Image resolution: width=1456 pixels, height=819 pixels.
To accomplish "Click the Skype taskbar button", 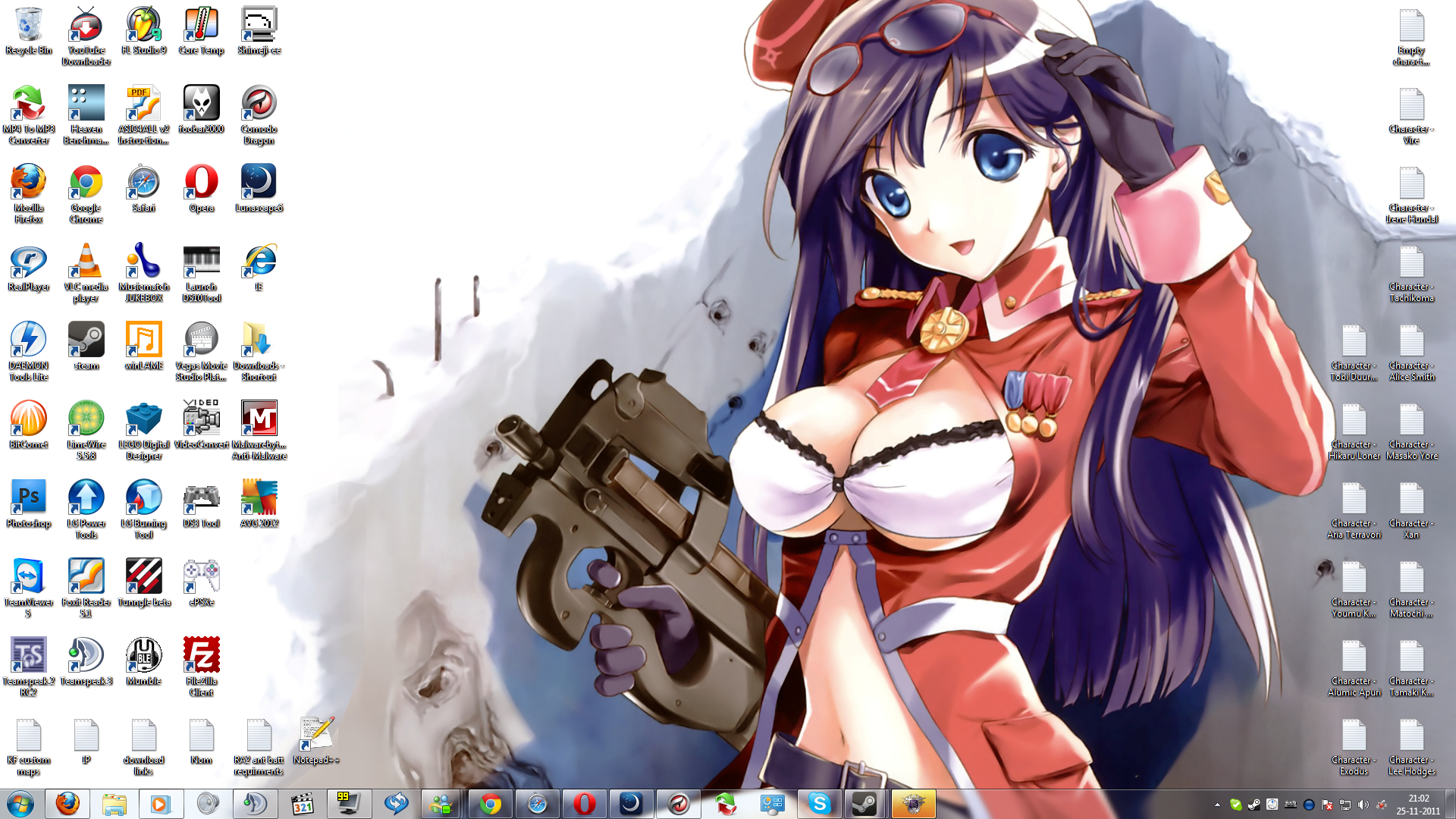I will [819, 804].
